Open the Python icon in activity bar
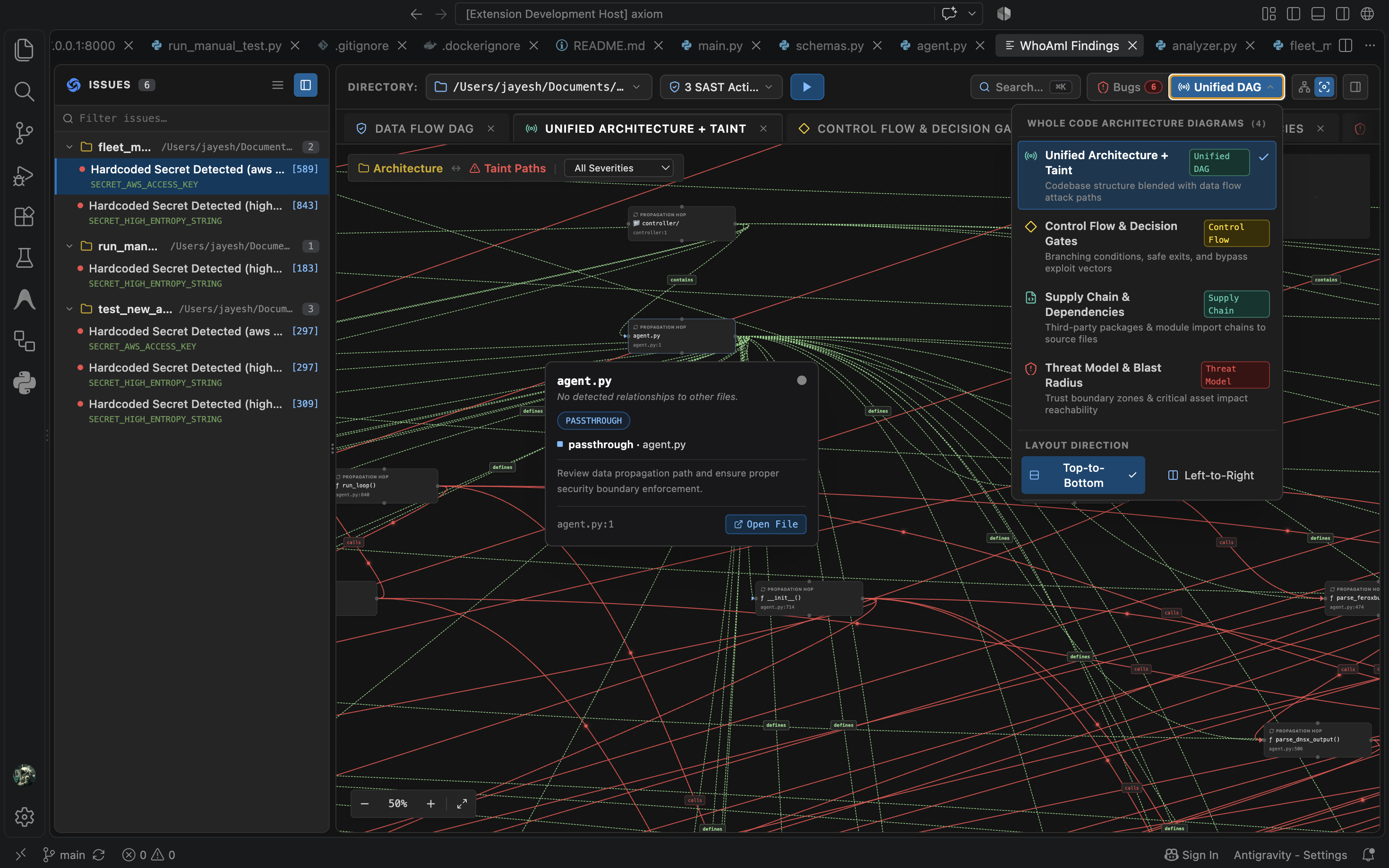 point(24,383)
